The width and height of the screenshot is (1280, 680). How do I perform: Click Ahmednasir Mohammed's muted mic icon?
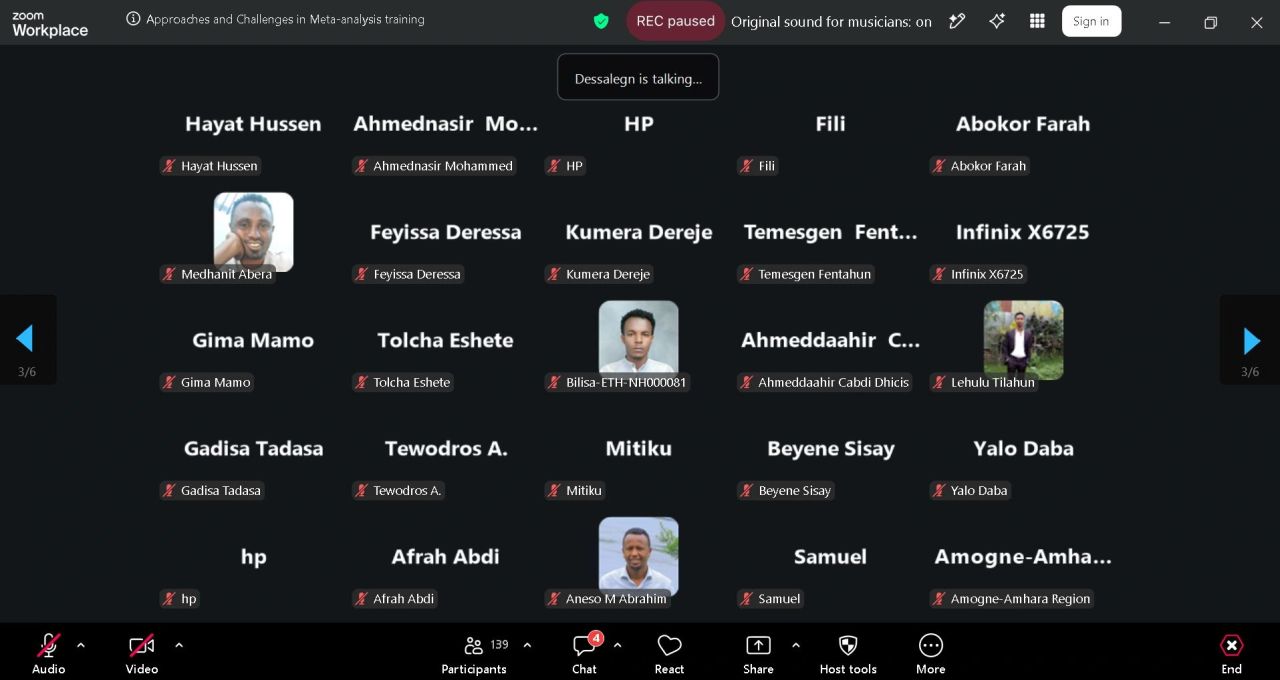click(362, 166)
